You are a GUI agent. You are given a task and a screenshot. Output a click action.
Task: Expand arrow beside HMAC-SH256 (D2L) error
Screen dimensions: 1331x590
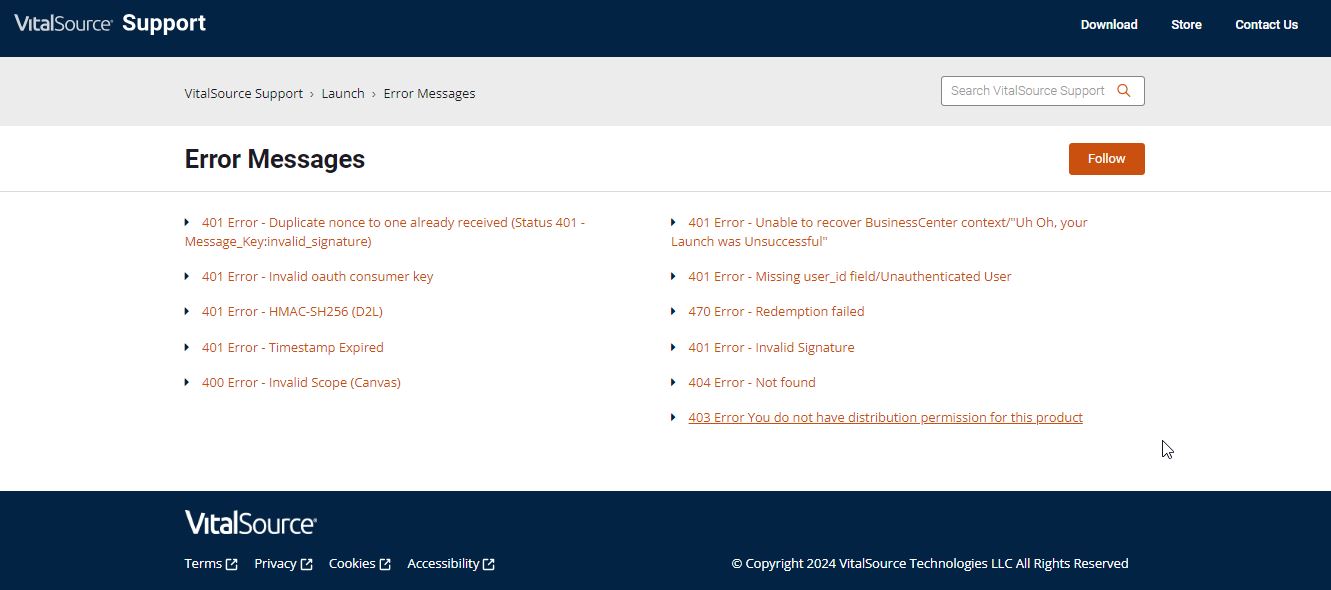point(187,311)
